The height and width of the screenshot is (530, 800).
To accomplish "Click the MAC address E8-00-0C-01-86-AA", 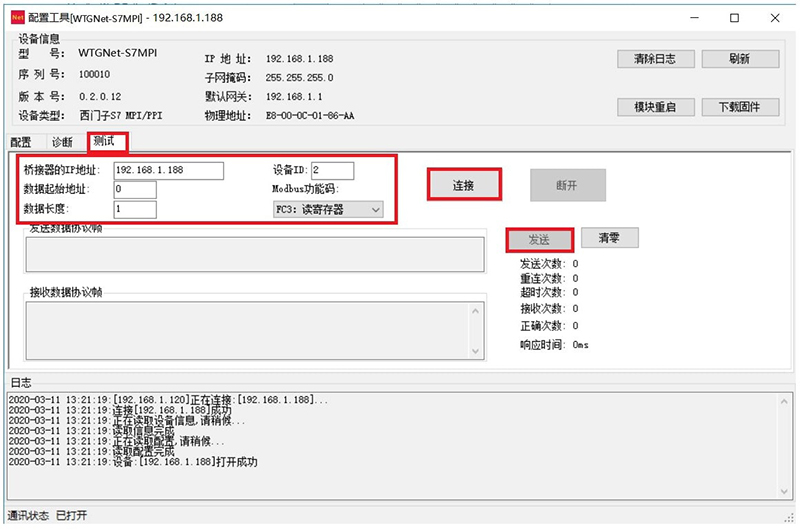I will tap(310, 116).
